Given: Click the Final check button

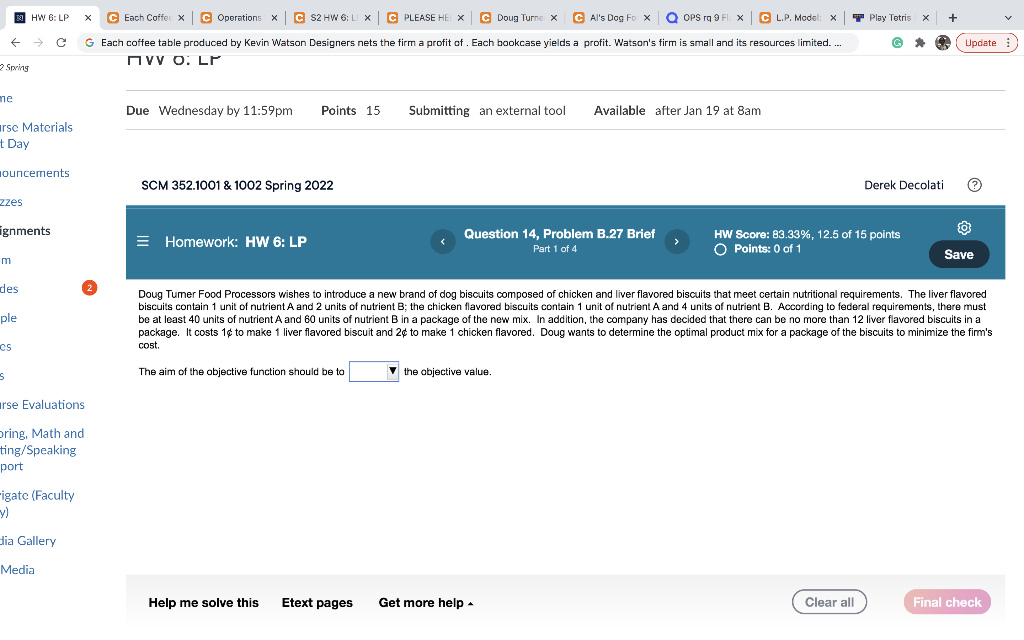Looking at the screenshot, I should (947, 602).
